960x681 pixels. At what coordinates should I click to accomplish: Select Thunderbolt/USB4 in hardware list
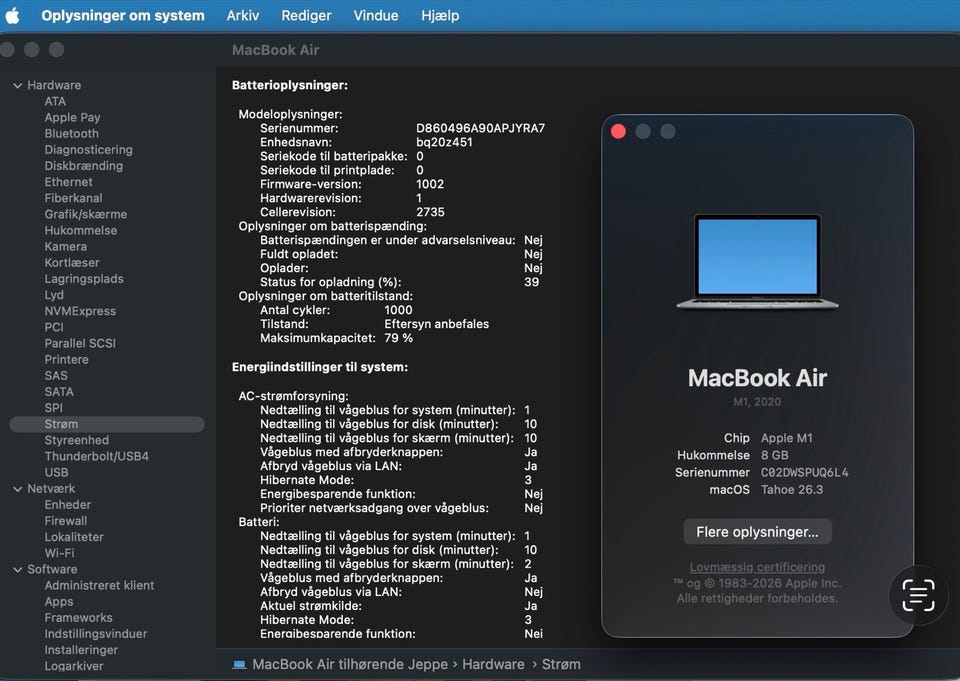96,456
